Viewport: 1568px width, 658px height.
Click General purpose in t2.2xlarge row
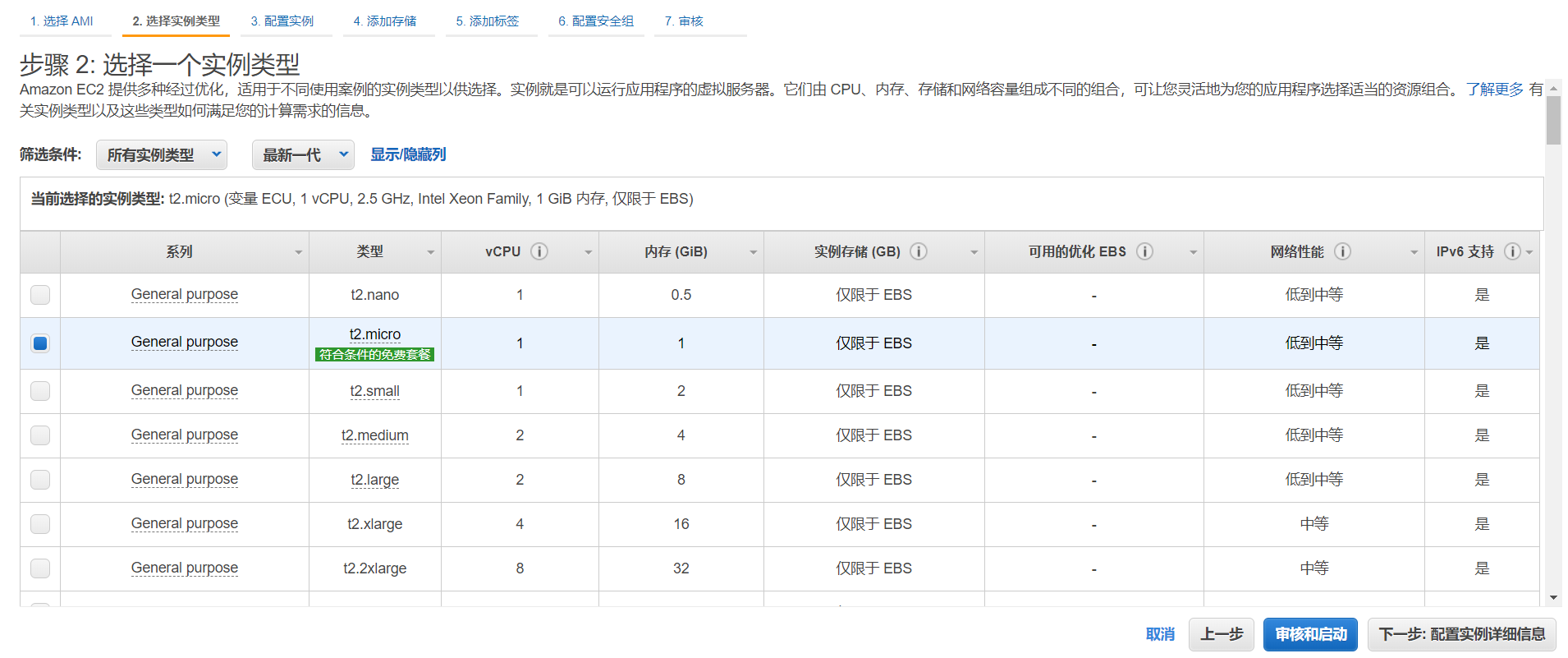point(185,568)
